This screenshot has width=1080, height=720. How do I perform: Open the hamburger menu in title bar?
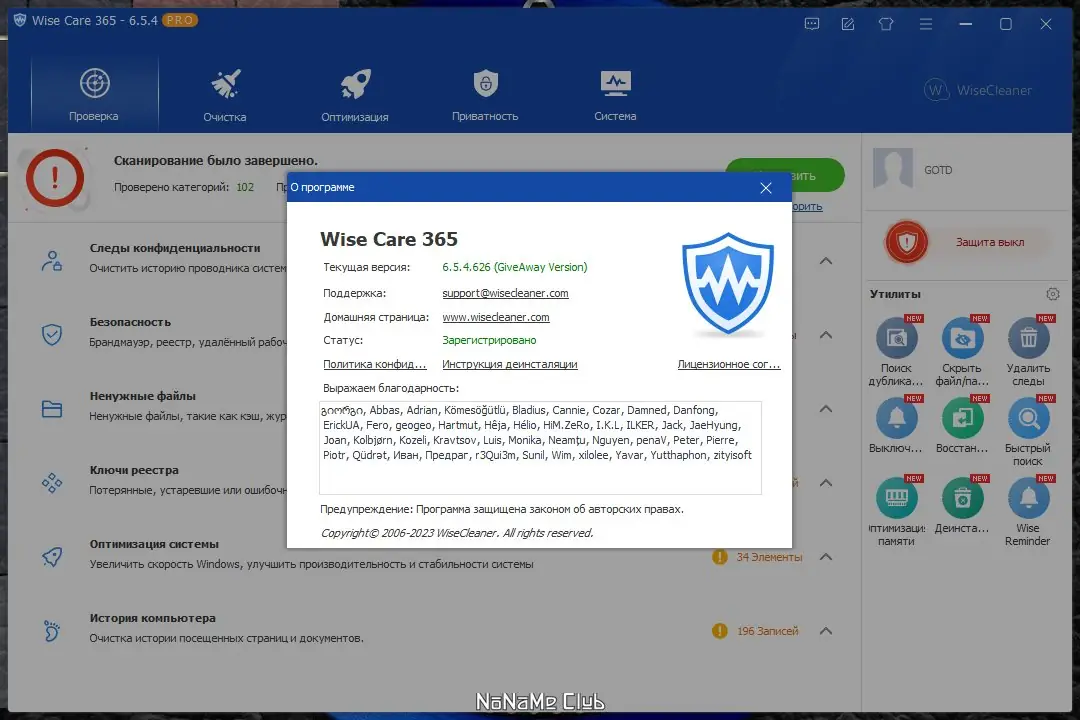tap(926, 24)
